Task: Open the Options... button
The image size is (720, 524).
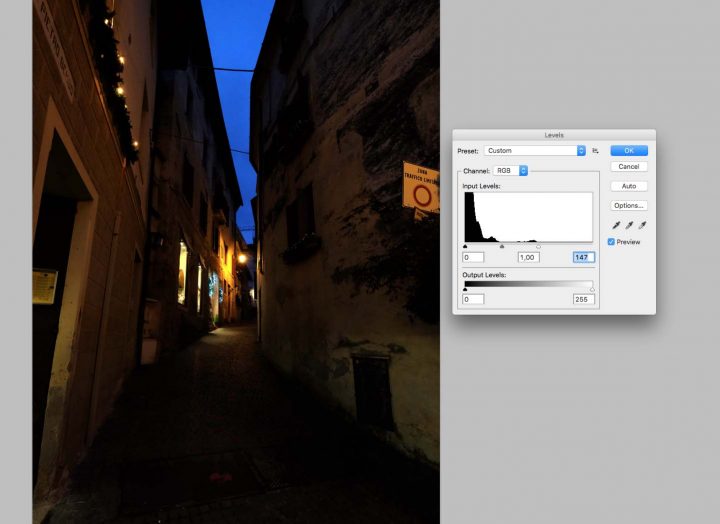Action: [629, 205]
